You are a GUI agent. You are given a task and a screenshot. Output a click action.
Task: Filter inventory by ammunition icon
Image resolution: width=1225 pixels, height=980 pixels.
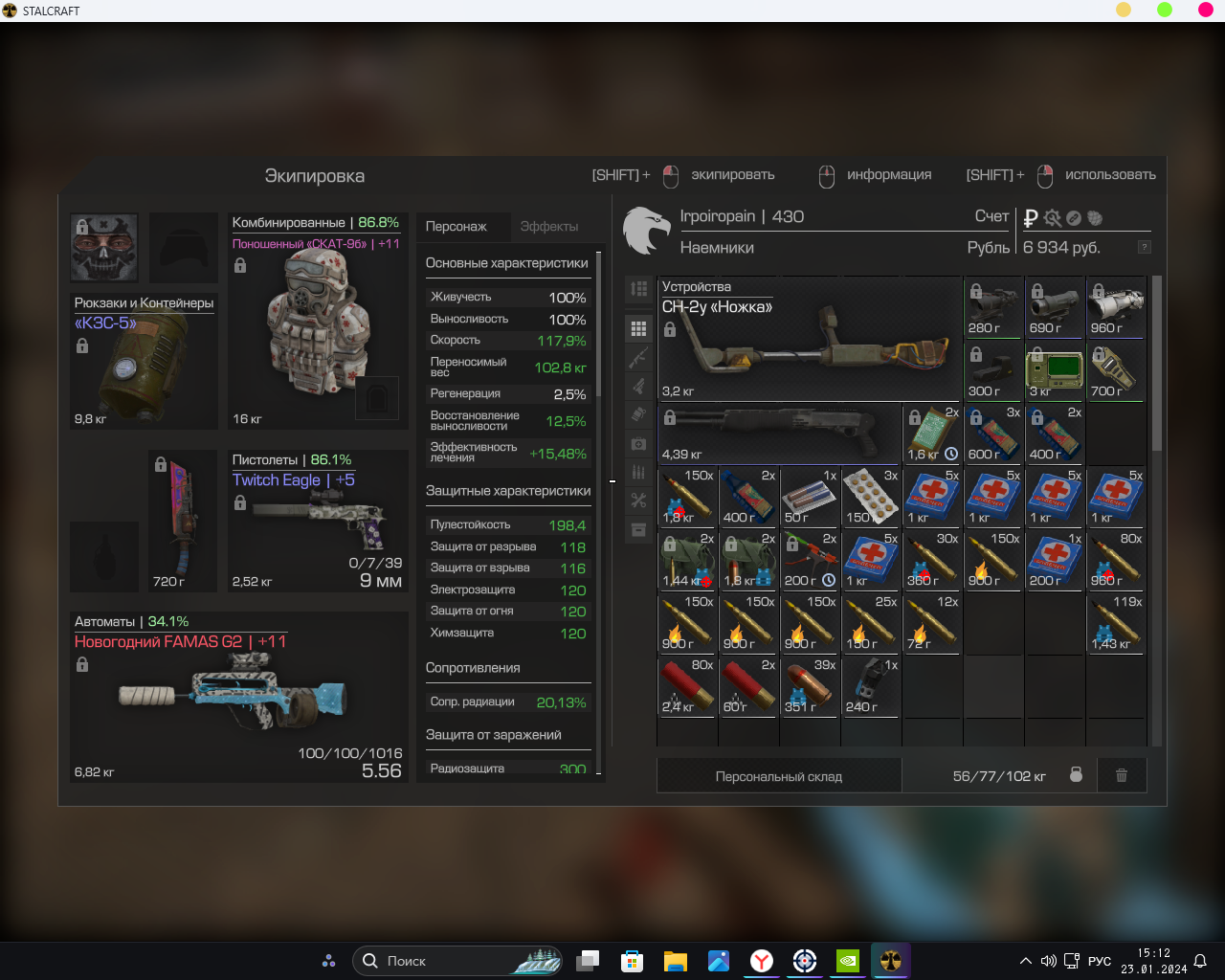638,472
